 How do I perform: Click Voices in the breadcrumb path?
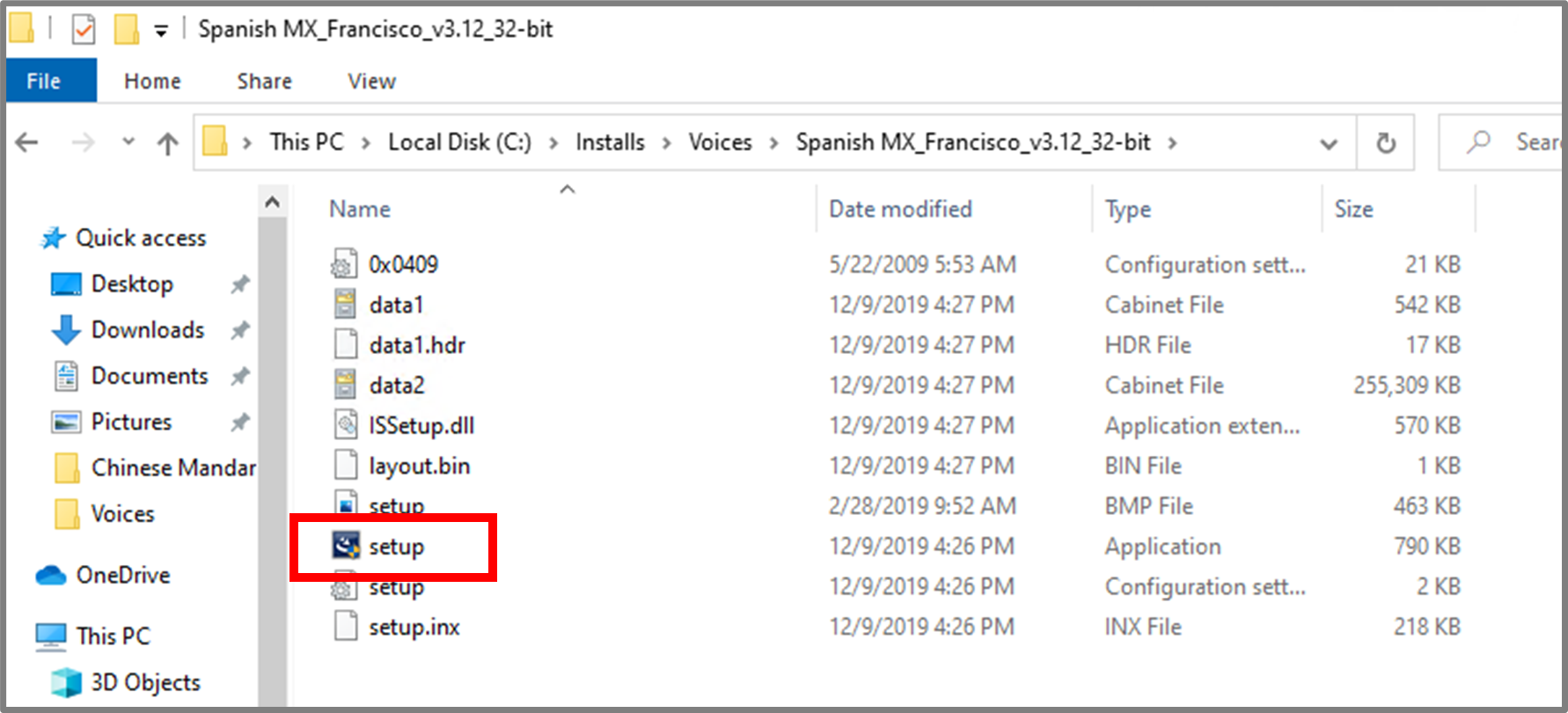tap(720, 143)
